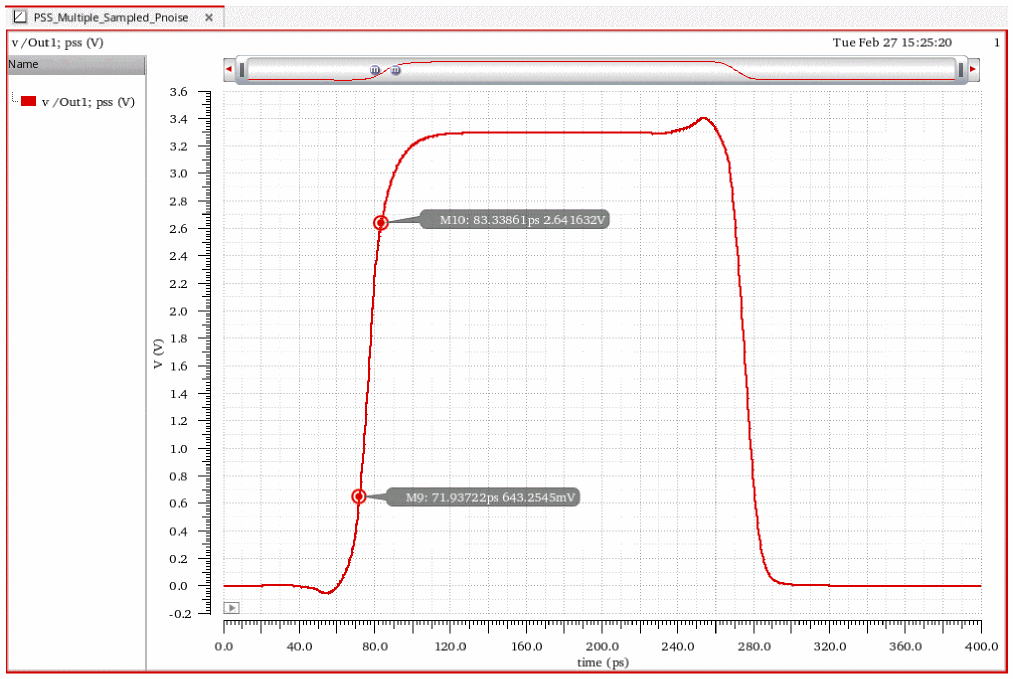Click the v /Out1; pss (V) plot title

[57, 43]
